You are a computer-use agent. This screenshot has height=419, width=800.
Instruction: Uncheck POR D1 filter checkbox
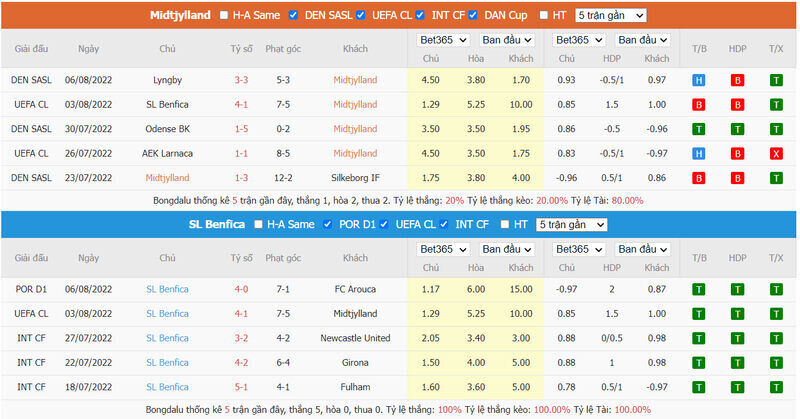tap(328, 225)
